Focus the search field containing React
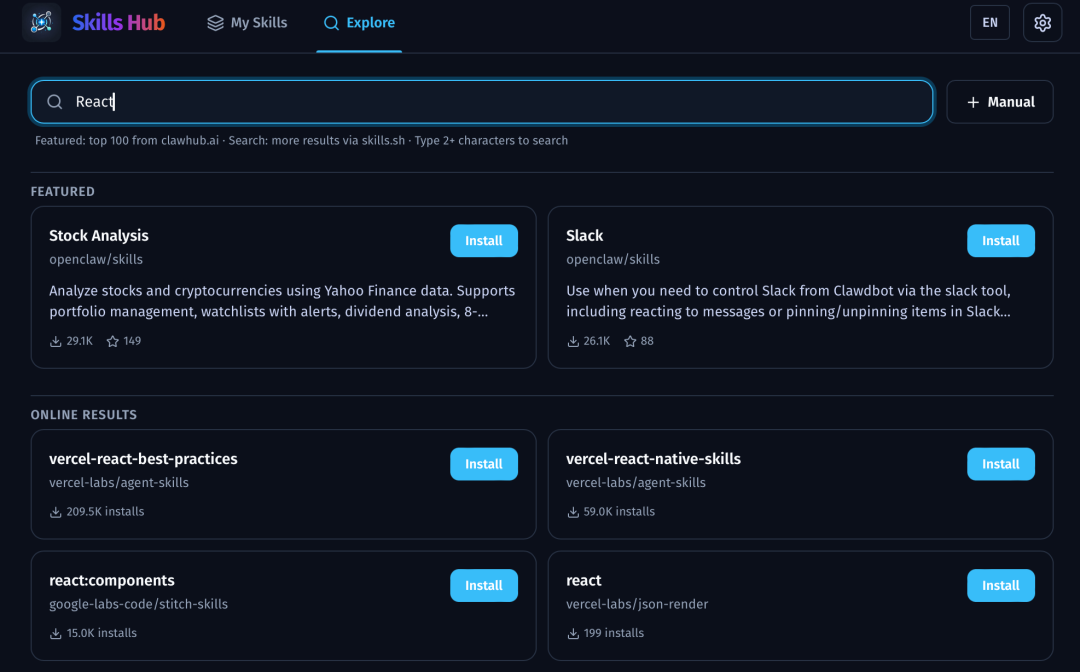Image resolution: width=1080 pixels, height=672 pixels. point(500,102)
